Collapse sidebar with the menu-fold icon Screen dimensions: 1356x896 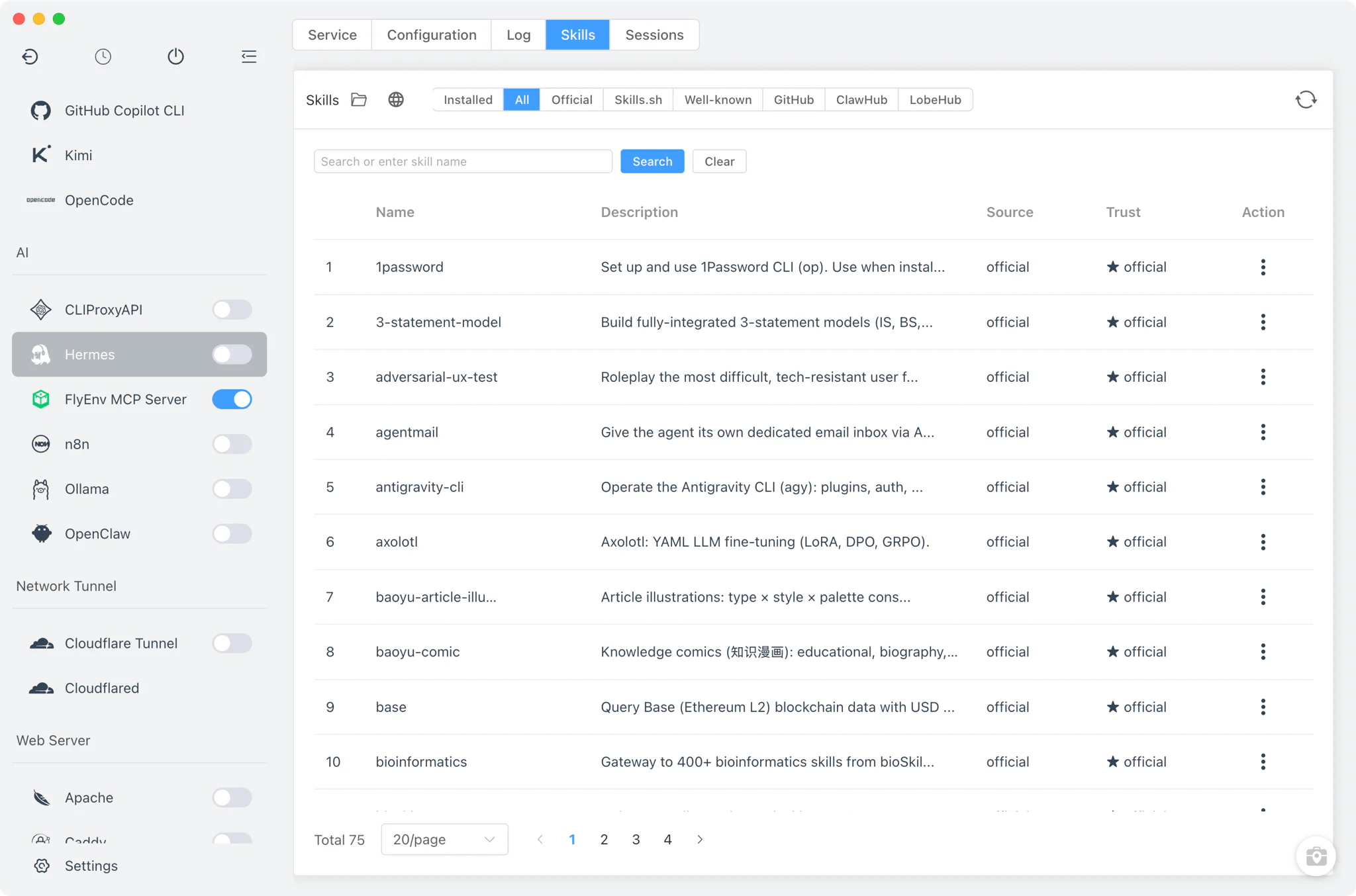pyautogui.click(x=249, y=57)
